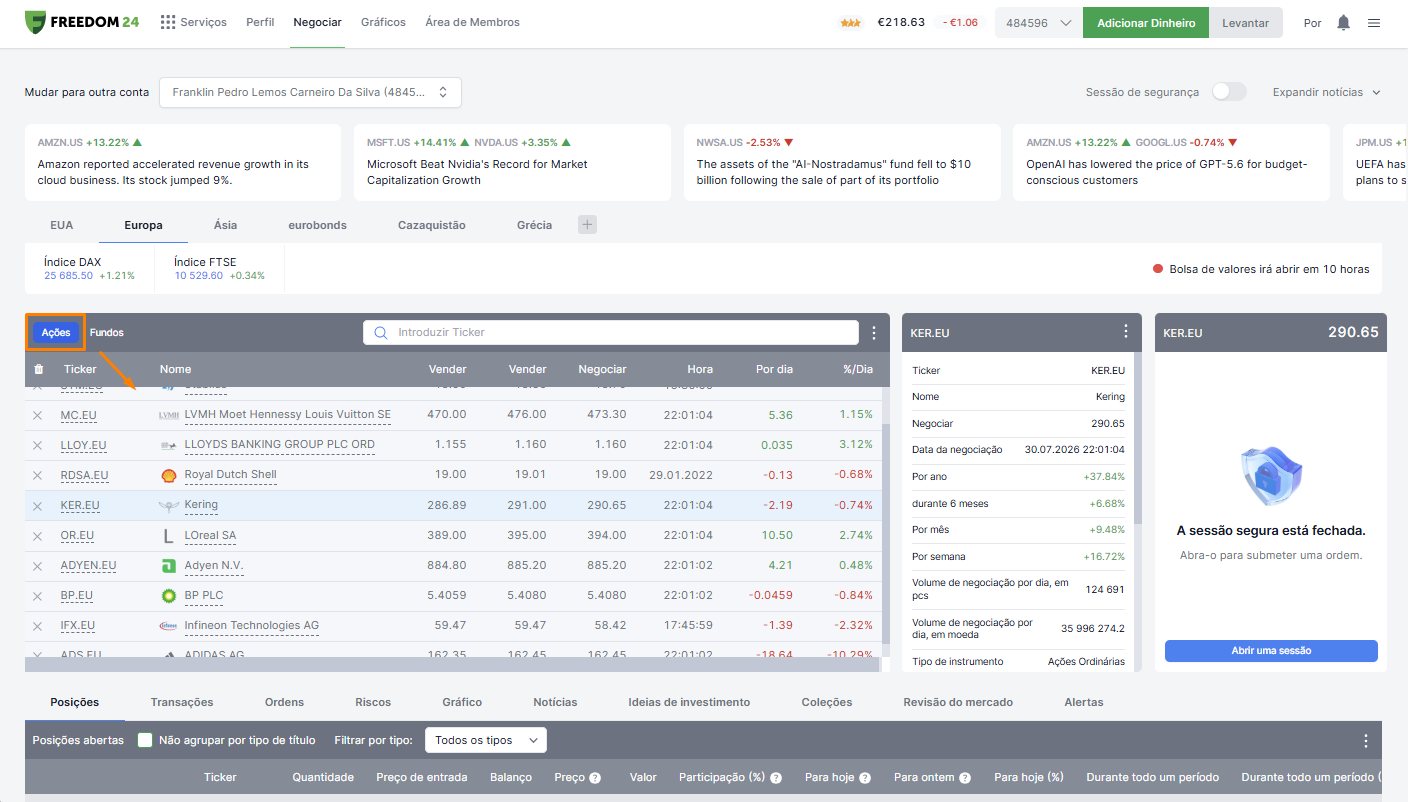This screenshot has width=1408, height=802.
Task: Open the notifications bell
Action: [x=1343, y=23]
